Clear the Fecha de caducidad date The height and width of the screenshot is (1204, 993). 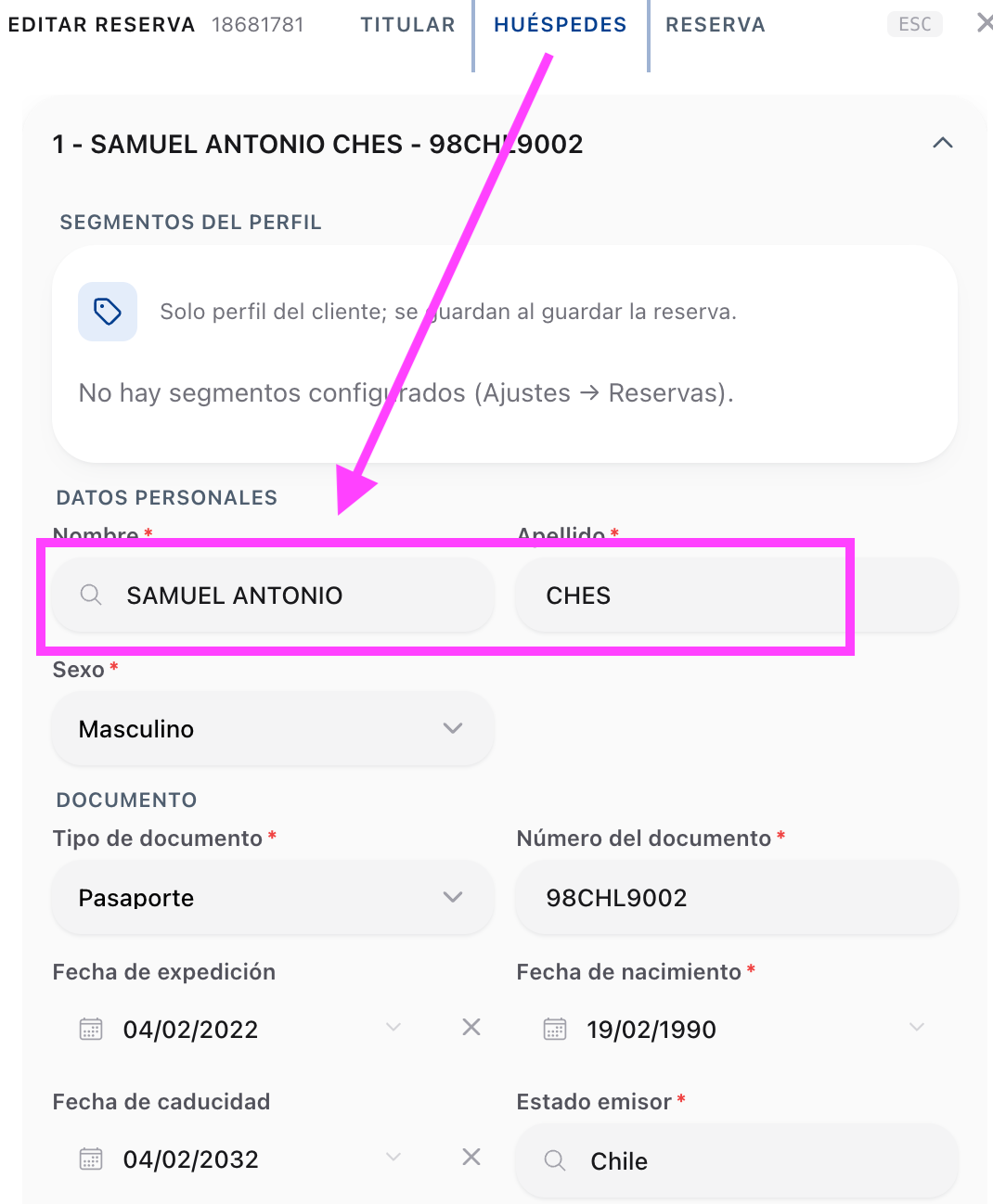(x=471, y=1157)
